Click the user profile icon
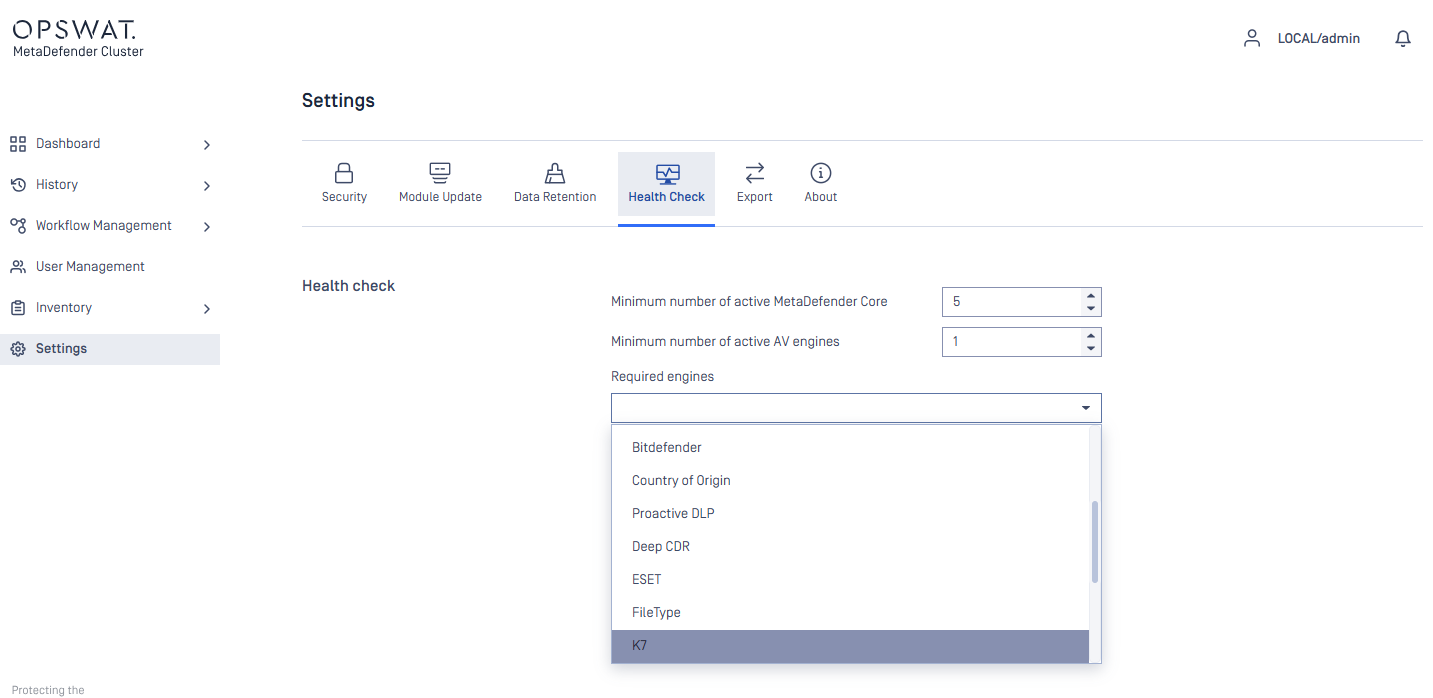The image size is (1433, 698). [1251, 38]
